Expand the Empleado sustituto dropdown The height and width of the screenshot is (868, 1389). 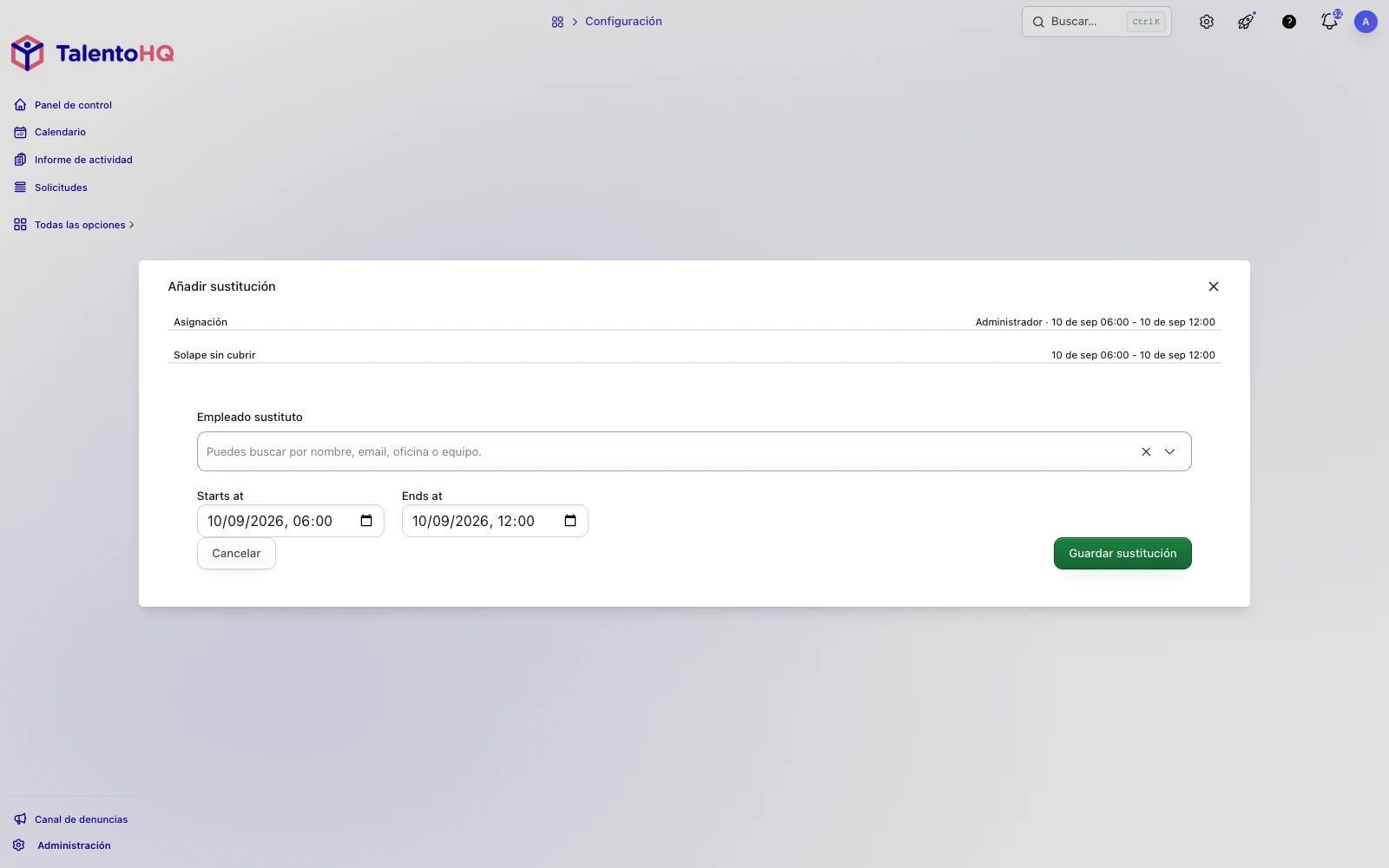[1169, 451]
